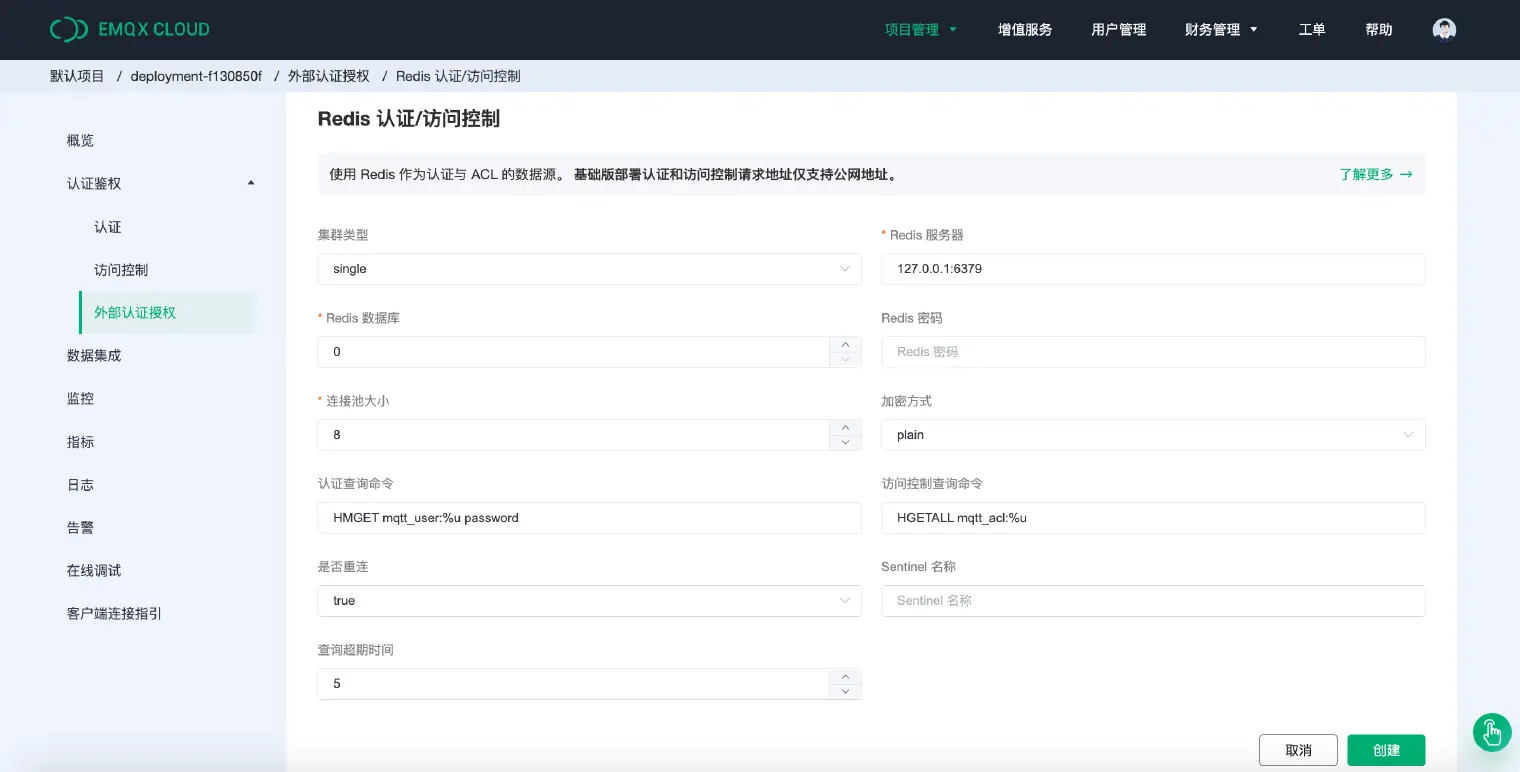
Task: Increase the Redis 数据库 value with up arrow
Action: click(x=845, y=344)
